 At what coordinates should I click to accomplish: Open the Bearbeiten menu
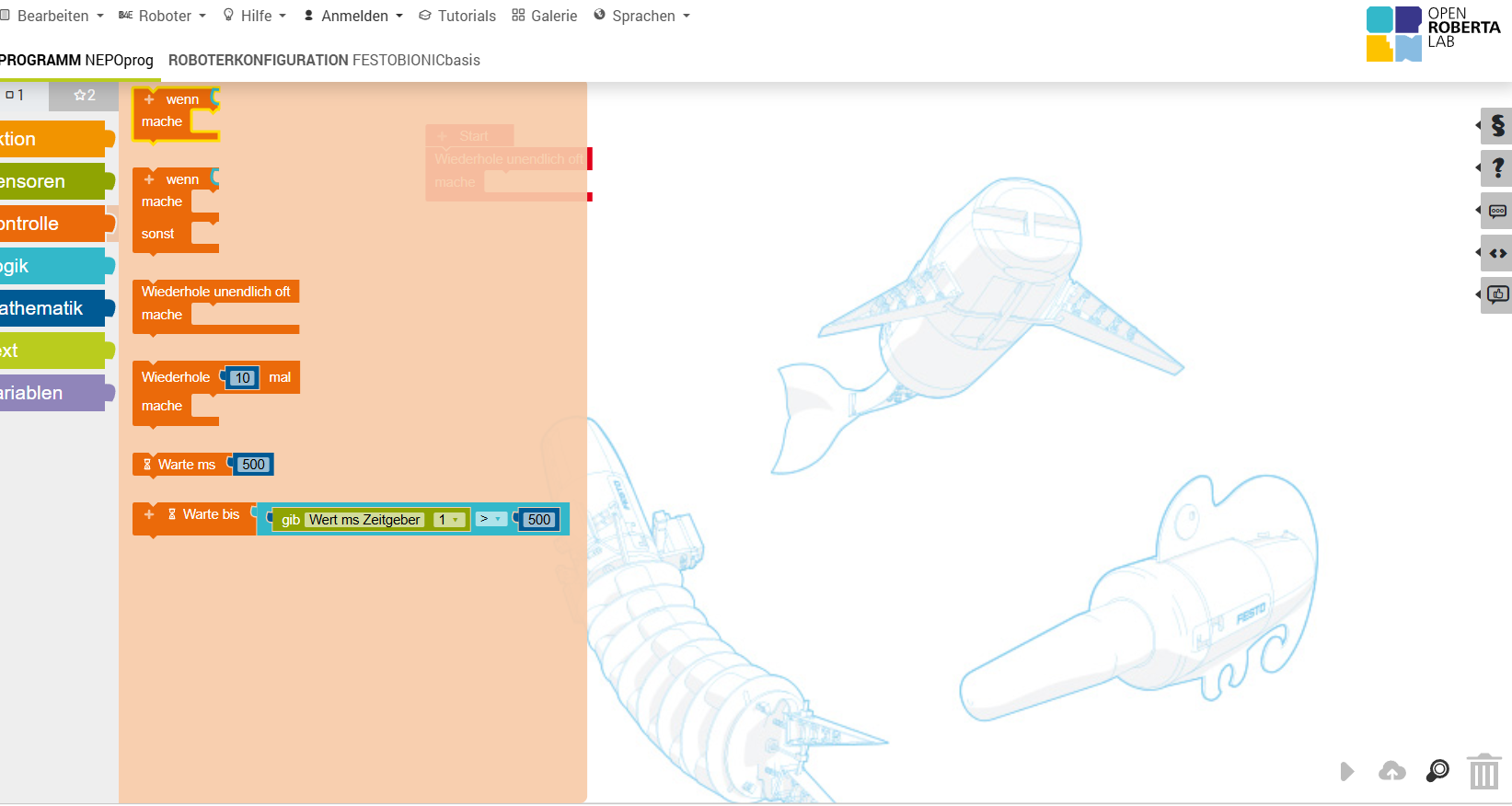[52, 16]
